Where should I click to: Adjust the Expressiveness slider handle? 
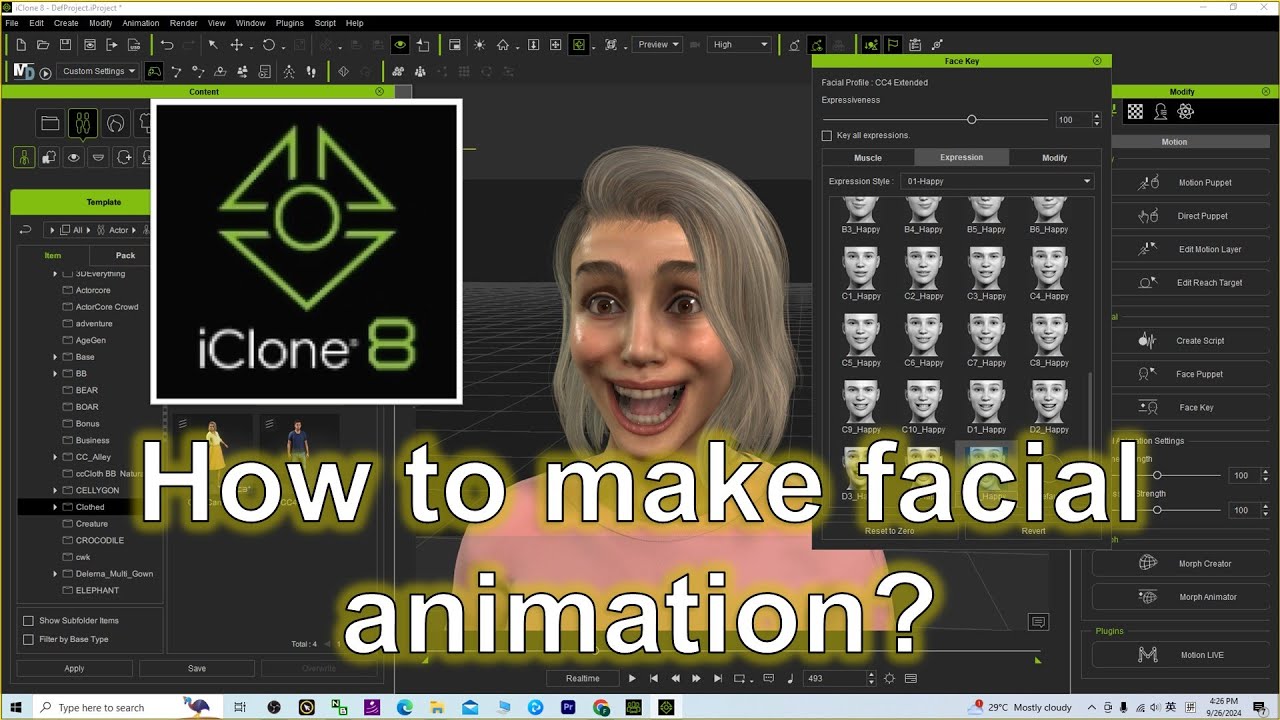pyautogui.click(x=971, y=119)
